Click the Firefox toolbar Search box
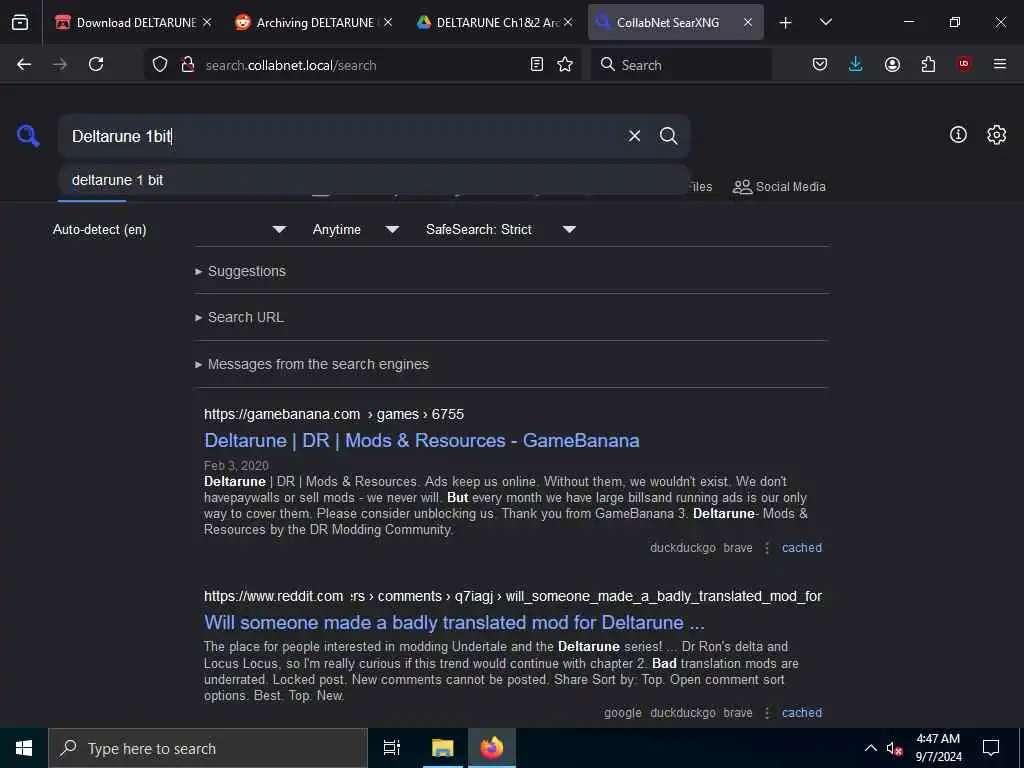 click(x=681, y=65)
